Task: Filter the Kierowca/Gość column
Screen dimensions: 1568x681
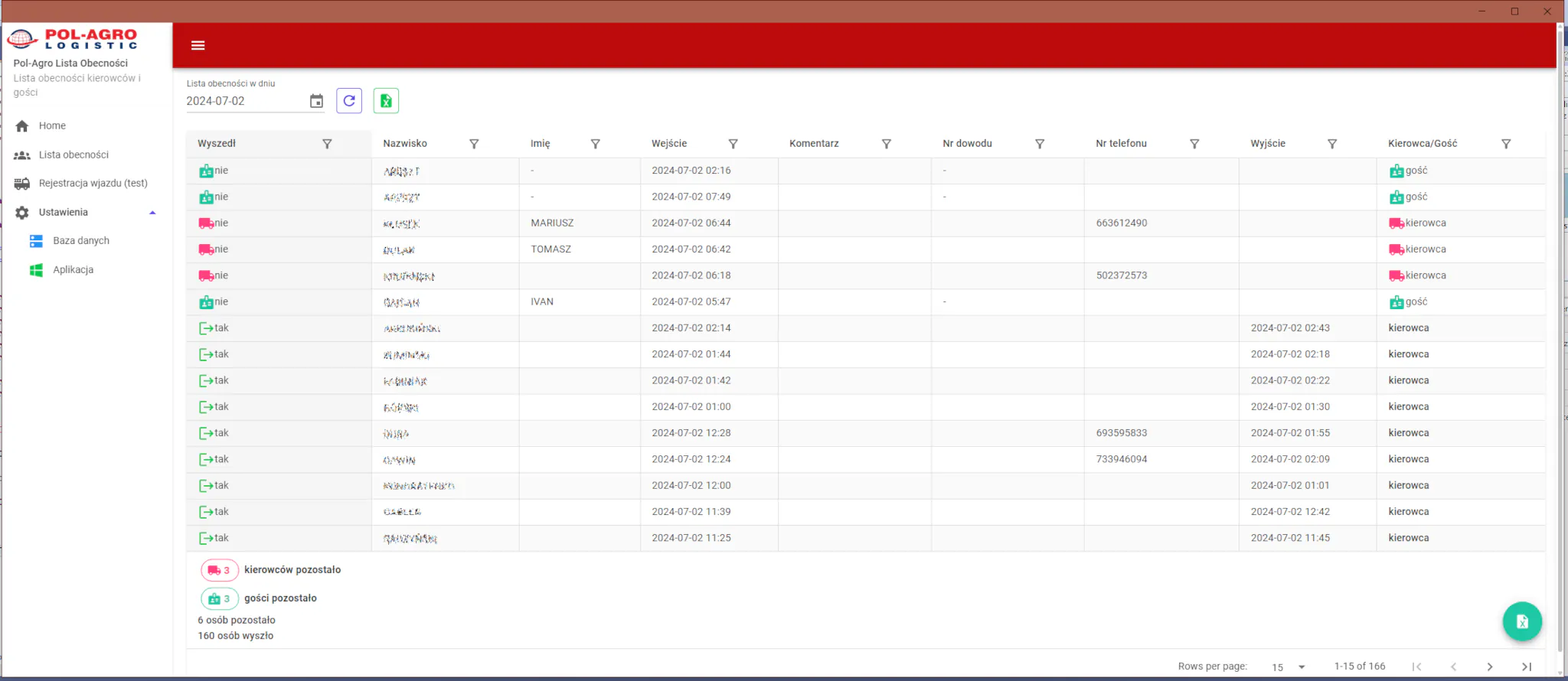Action: 1505,144
